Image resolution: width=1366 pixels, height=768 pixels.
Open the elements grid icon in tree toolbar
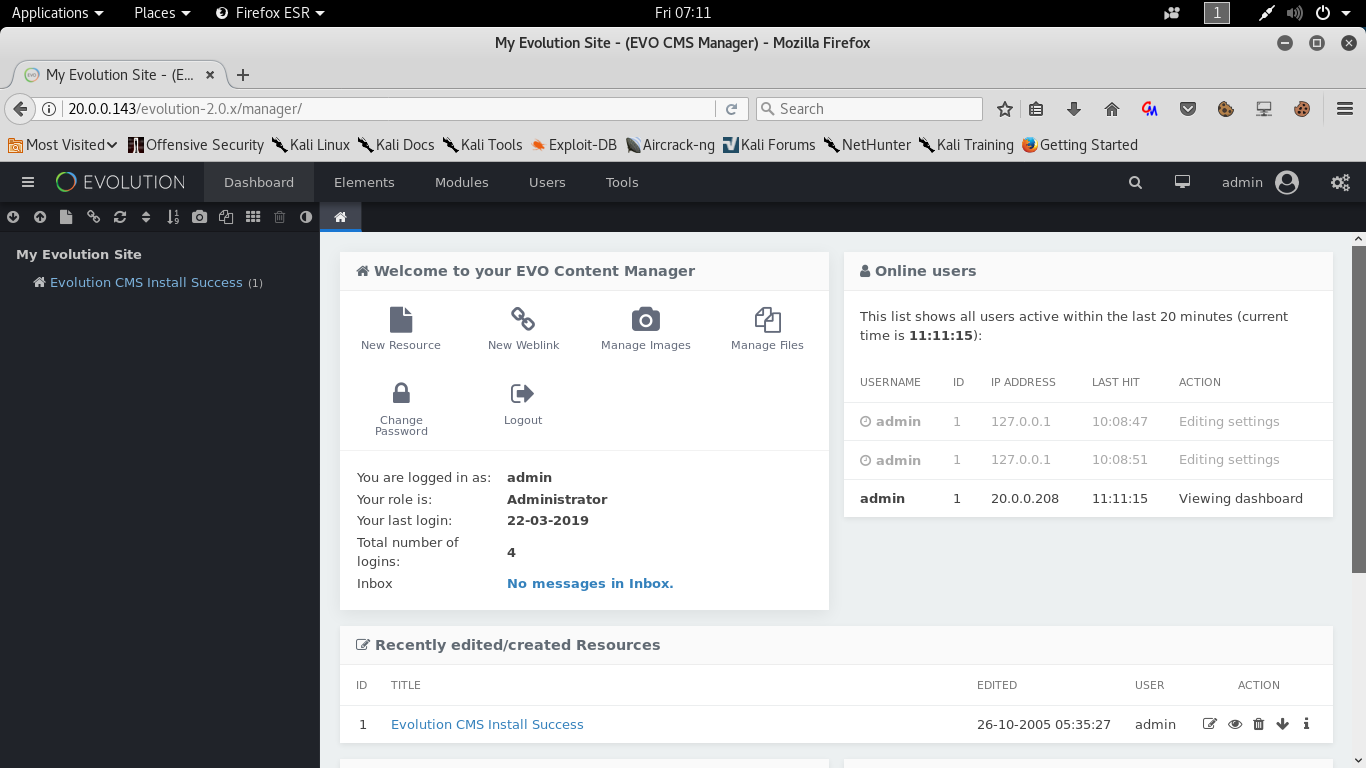point(253,217)
